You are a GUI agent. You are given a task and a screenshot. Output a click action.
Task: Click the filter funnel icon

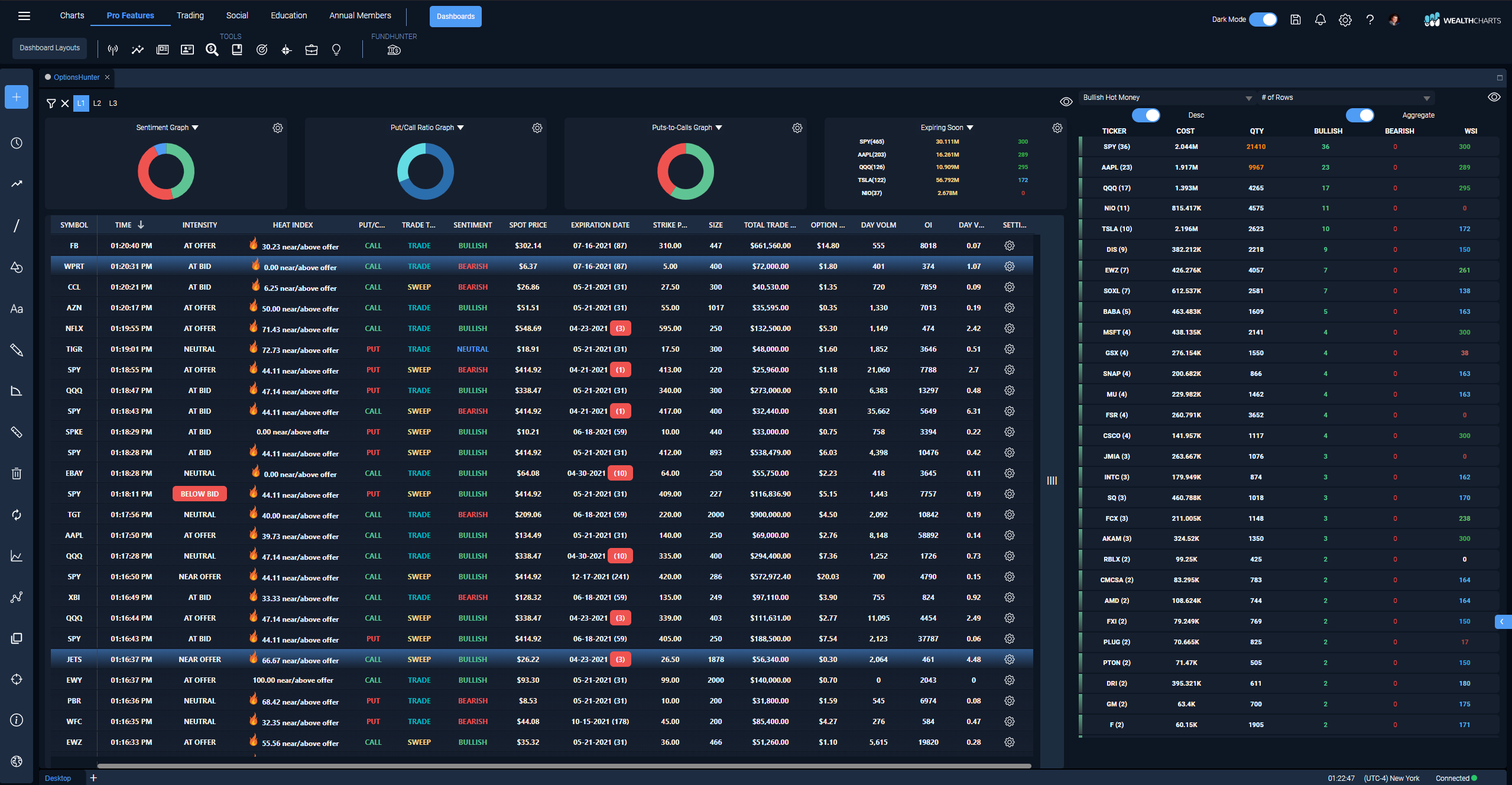click(x=51, y=103)
